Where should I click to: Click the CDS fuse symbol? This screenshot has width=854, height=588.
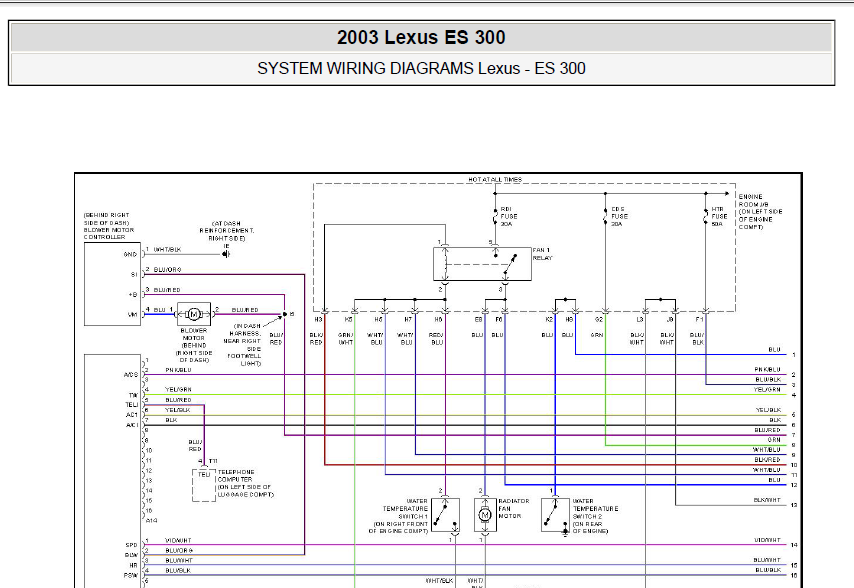coord(605,216)
